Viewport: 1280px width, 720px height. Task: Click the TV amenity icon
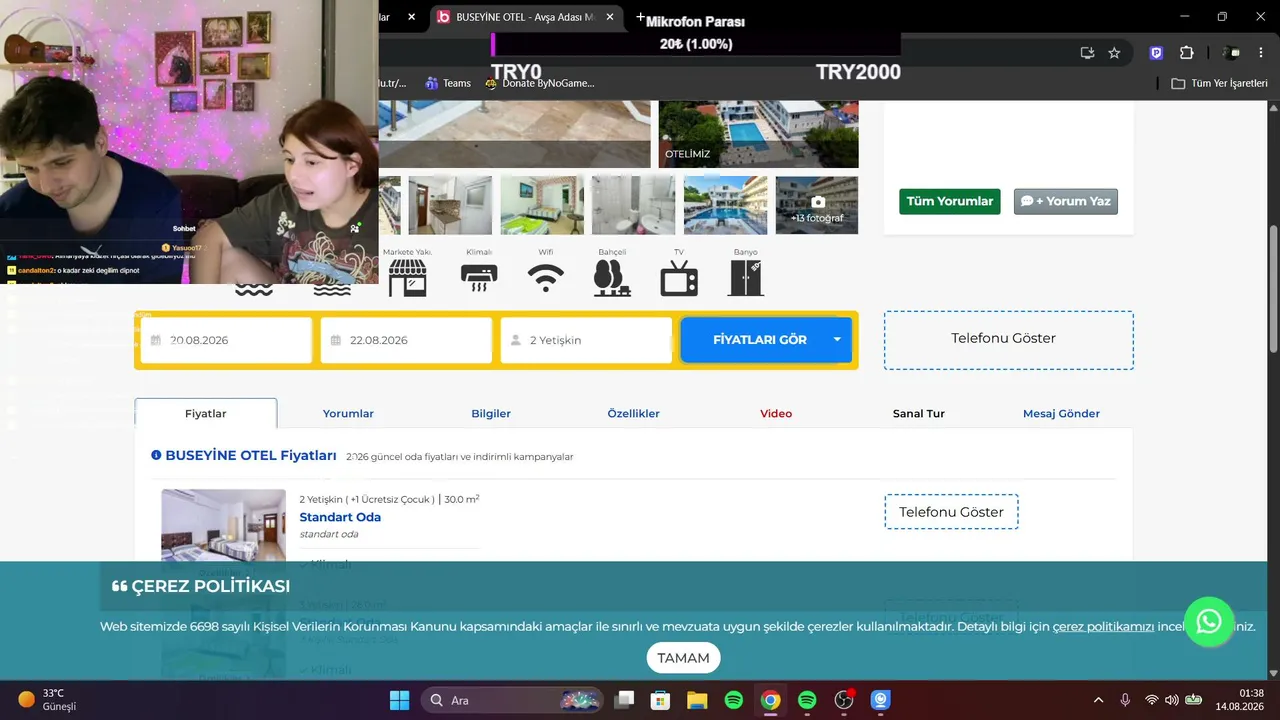(679, 278)
